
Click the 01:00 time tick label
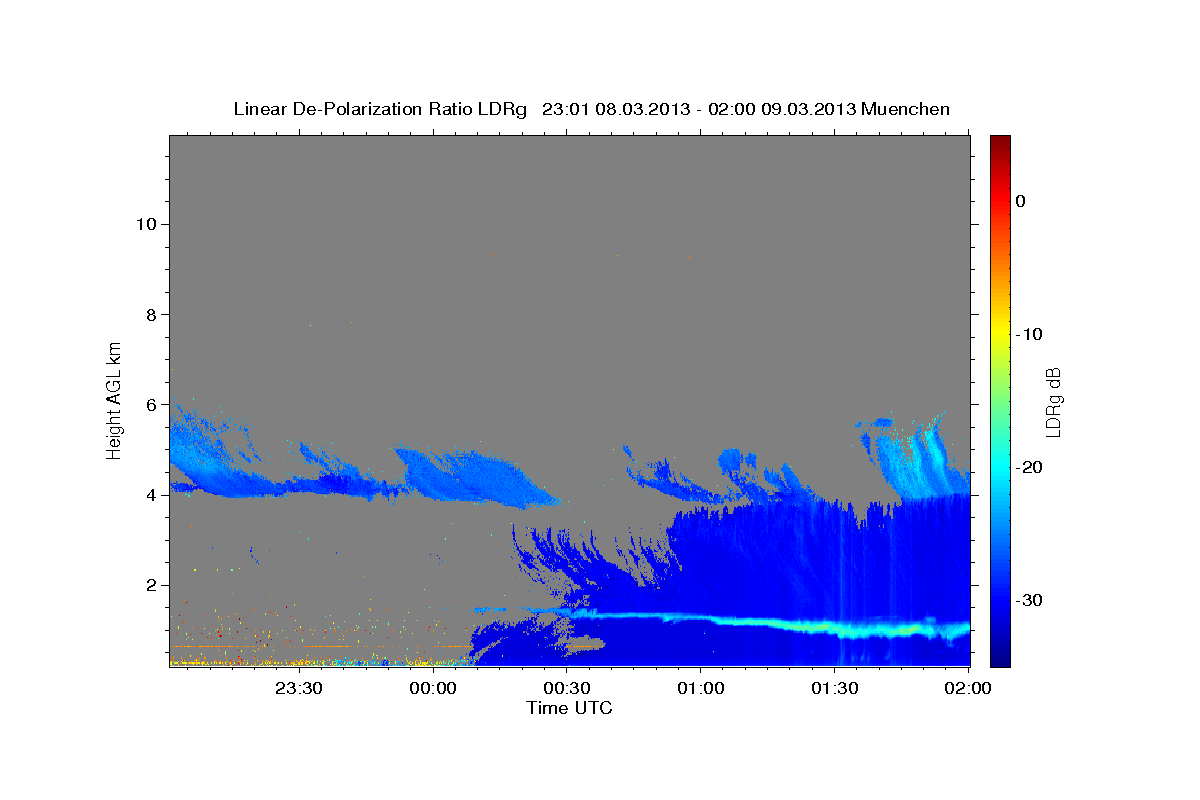701,688
